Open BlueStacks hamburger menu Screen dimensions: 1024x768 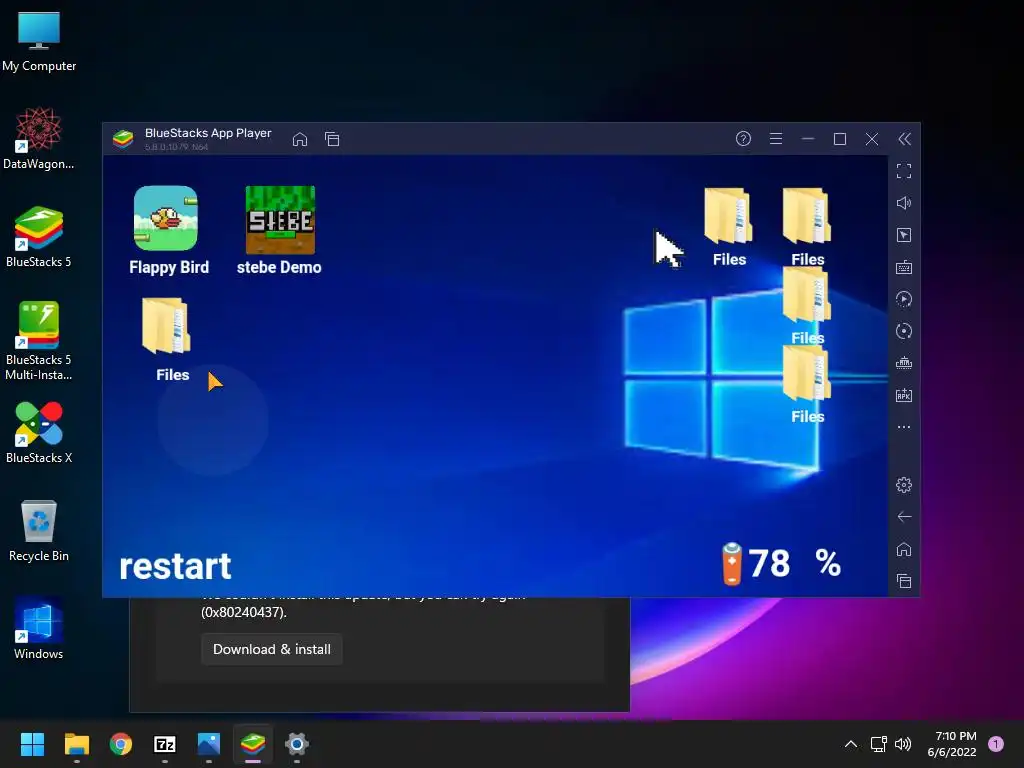click(x=776, y=138)
